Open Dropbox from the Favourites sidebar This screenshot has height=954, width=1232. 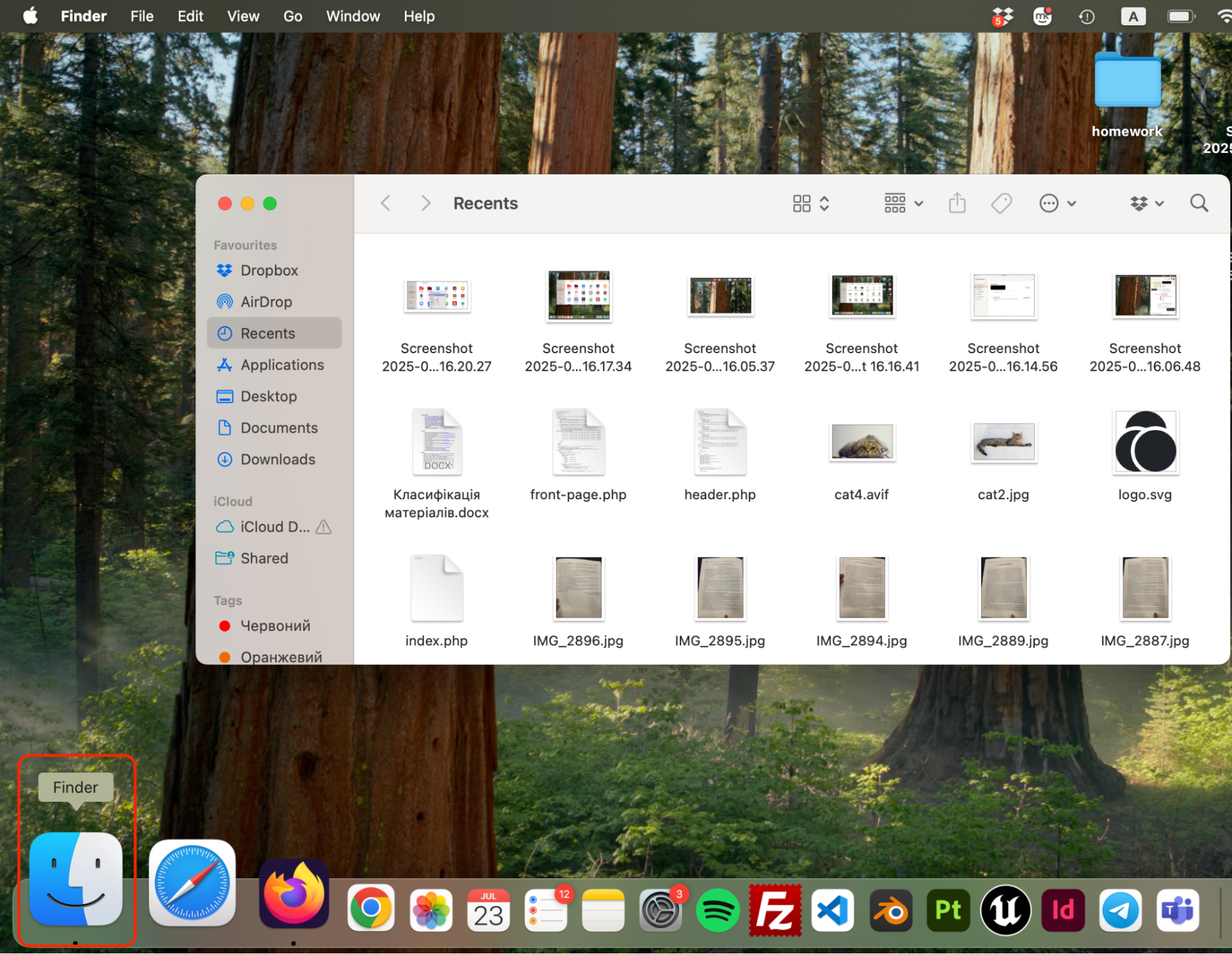[x=269, y=270]
